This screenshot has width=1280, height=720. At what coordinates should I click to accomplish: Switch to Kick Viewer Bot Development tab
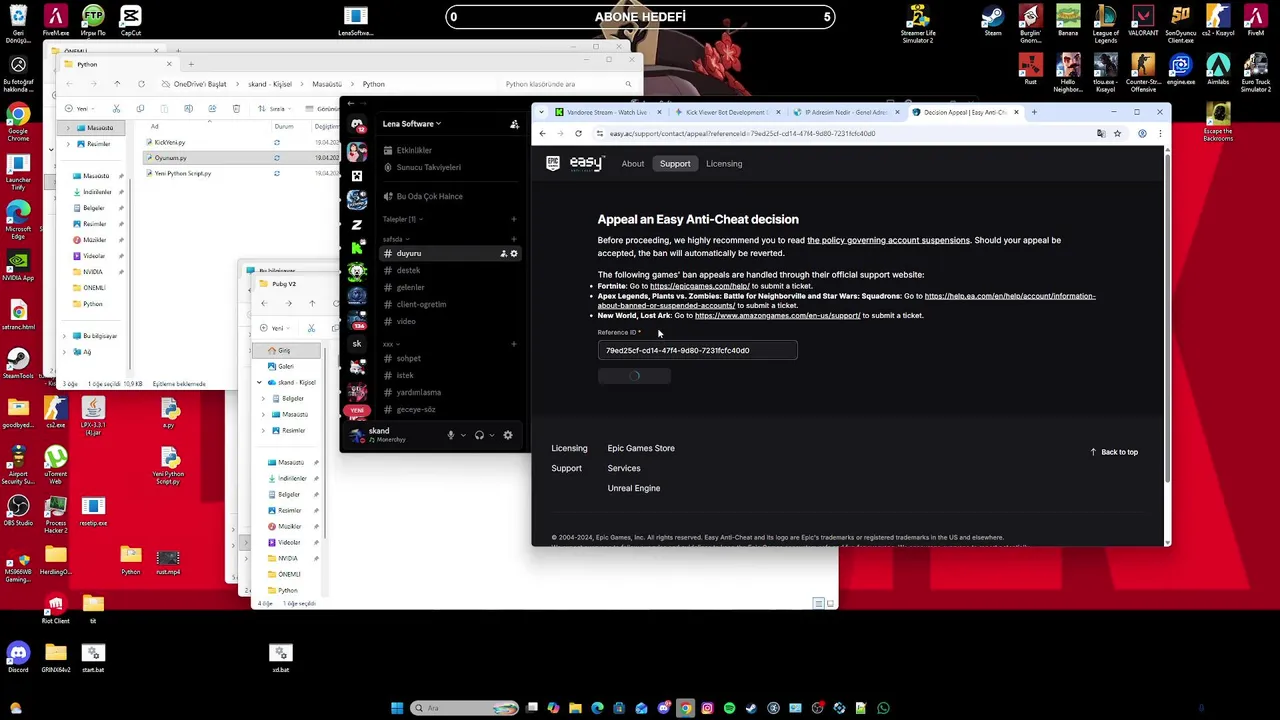point(726,112)
